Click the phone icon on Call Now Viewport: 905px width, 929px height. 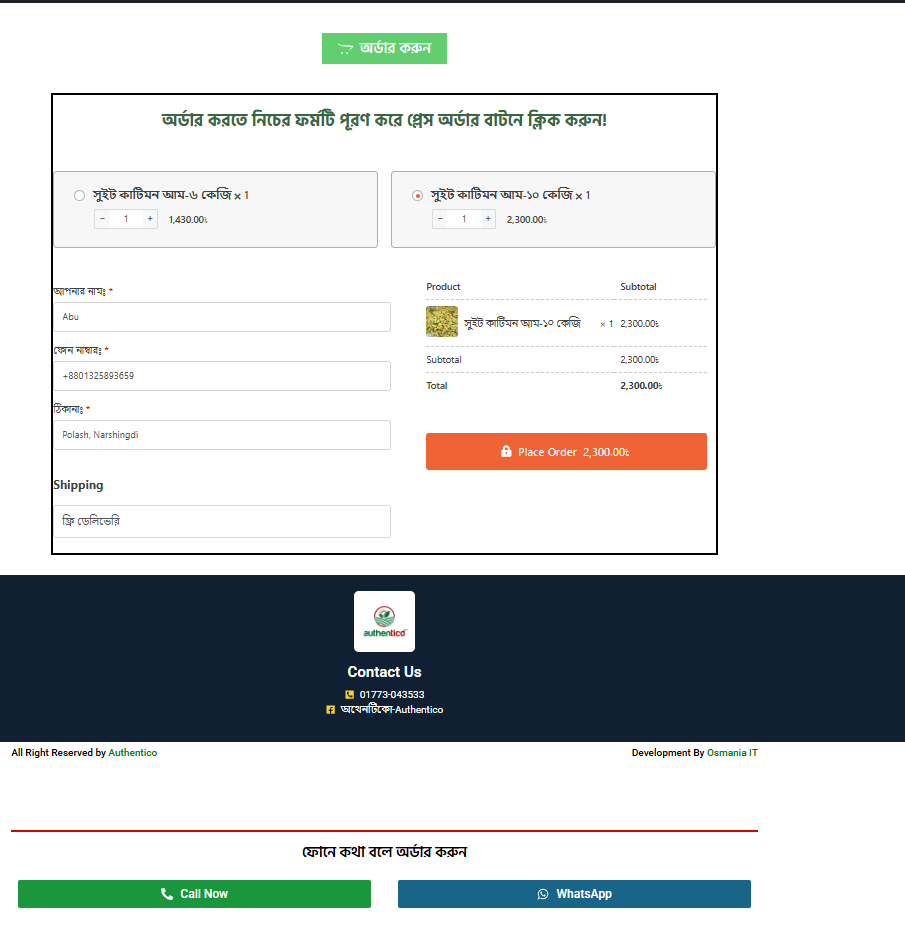tap(167, 894)
